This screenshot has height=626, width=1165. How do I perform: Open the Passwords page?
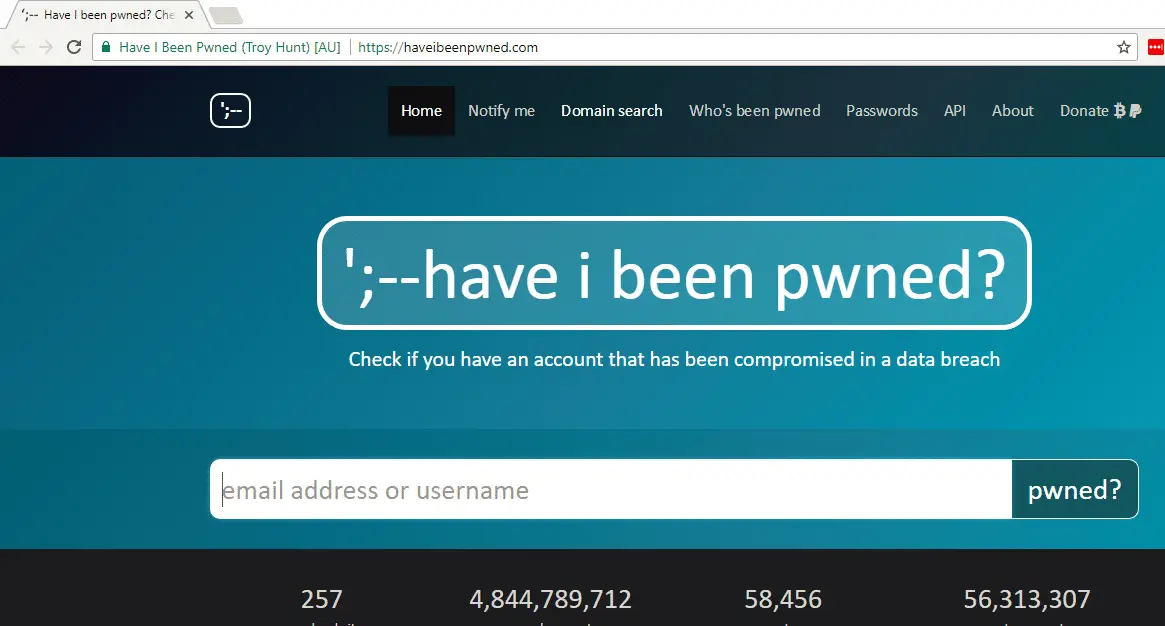pos(882,111)
